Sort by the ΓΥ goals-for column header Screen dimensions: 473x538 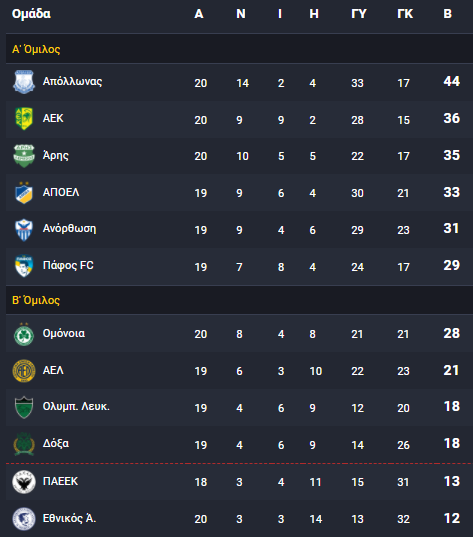click(359, 14)
